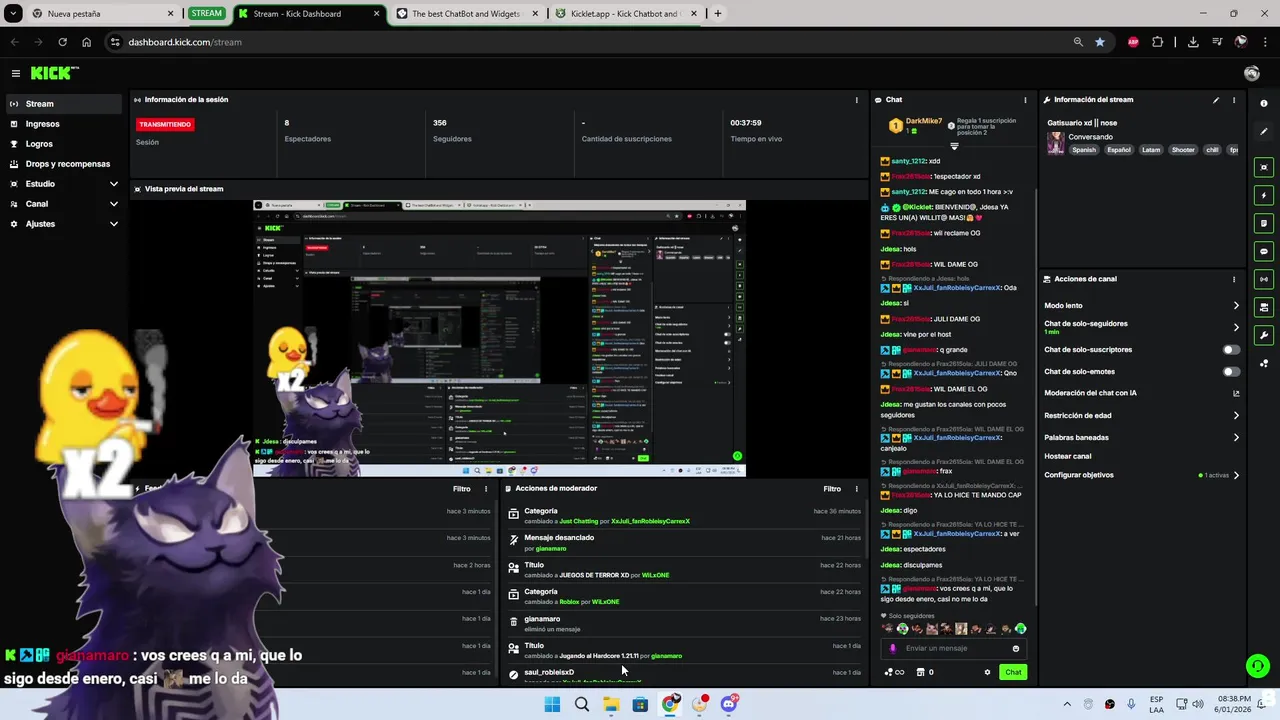Click the pencil edit icon in Información del stream header
The width and height of the screenshot is (1280, 720).
point(1216,100)
